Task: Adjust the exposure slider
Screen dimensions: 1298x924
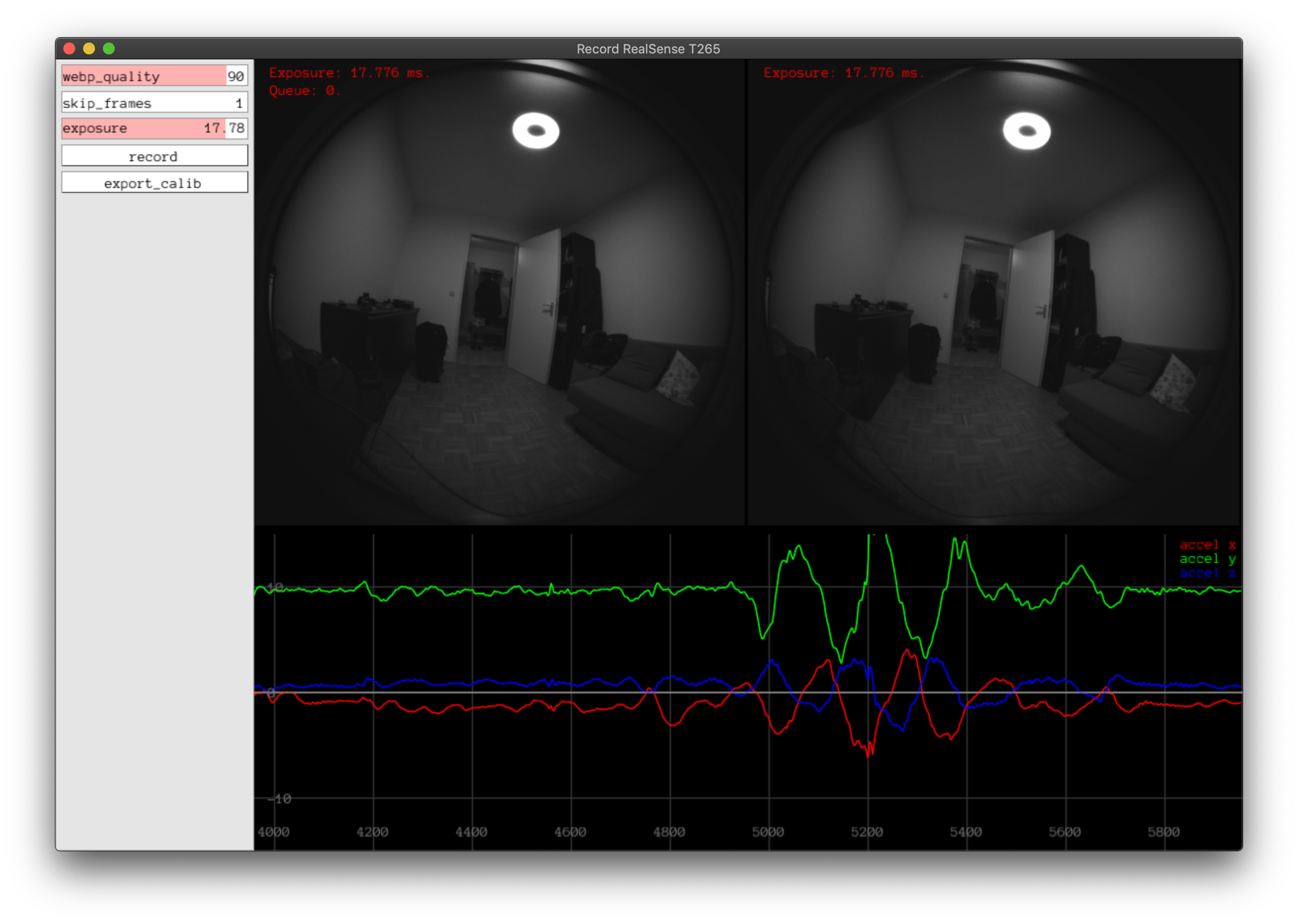Action: coord(154,128)
